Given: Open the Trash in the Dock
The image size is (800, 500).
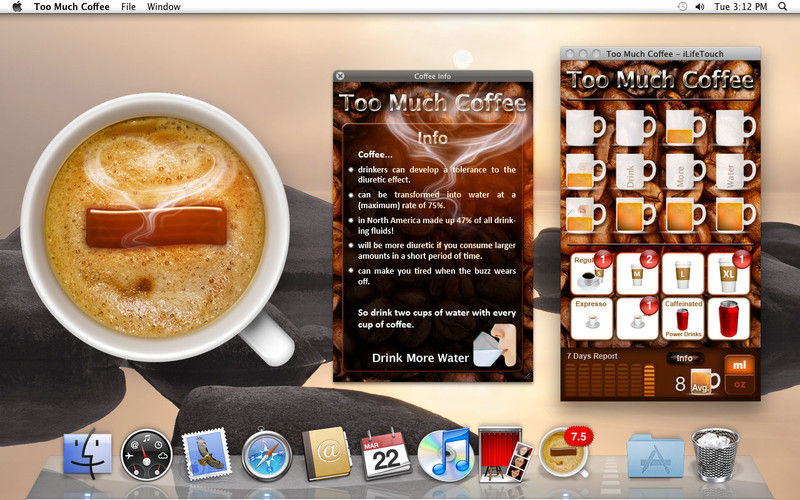Looking at the screenshot, I should 715,454.
